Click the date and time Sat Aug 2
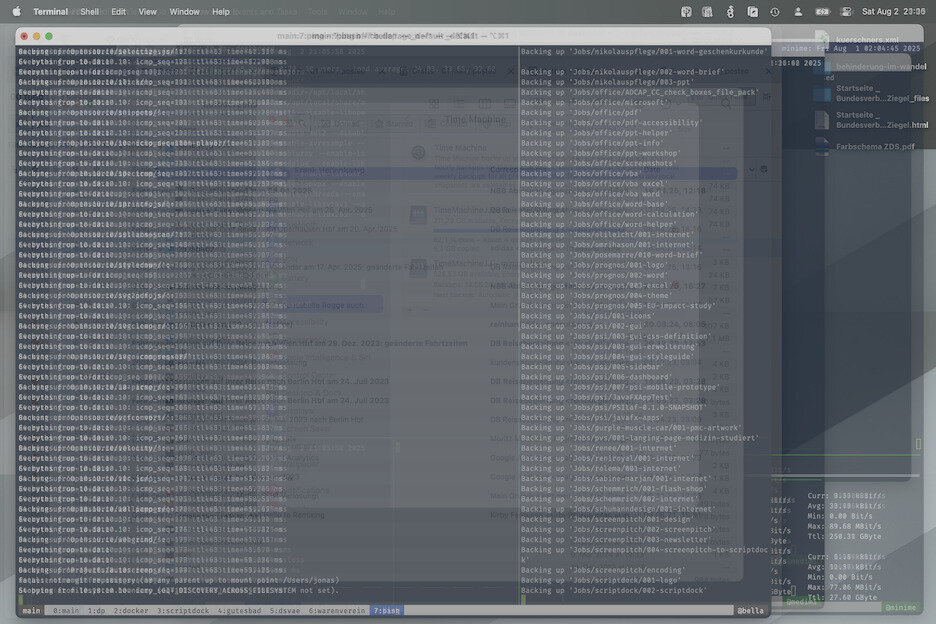The width and height of the screenshot is (936, 624). coord(894,11)
